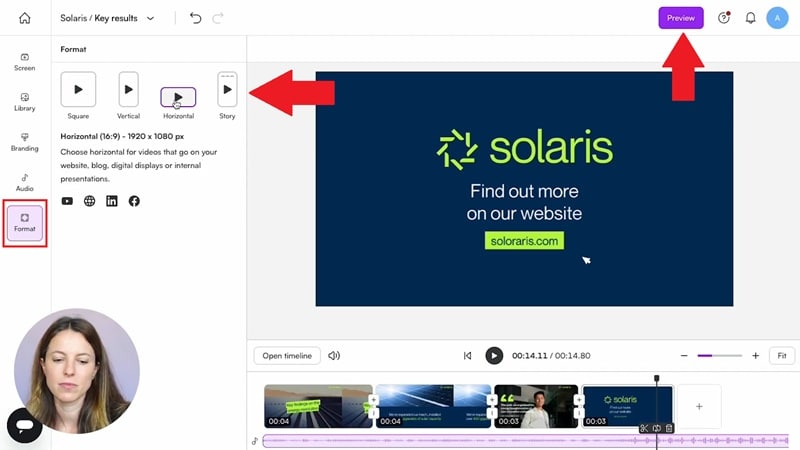800x450 pixels.
Task: Go to the home screen icon
Action: tap(24, 18)
